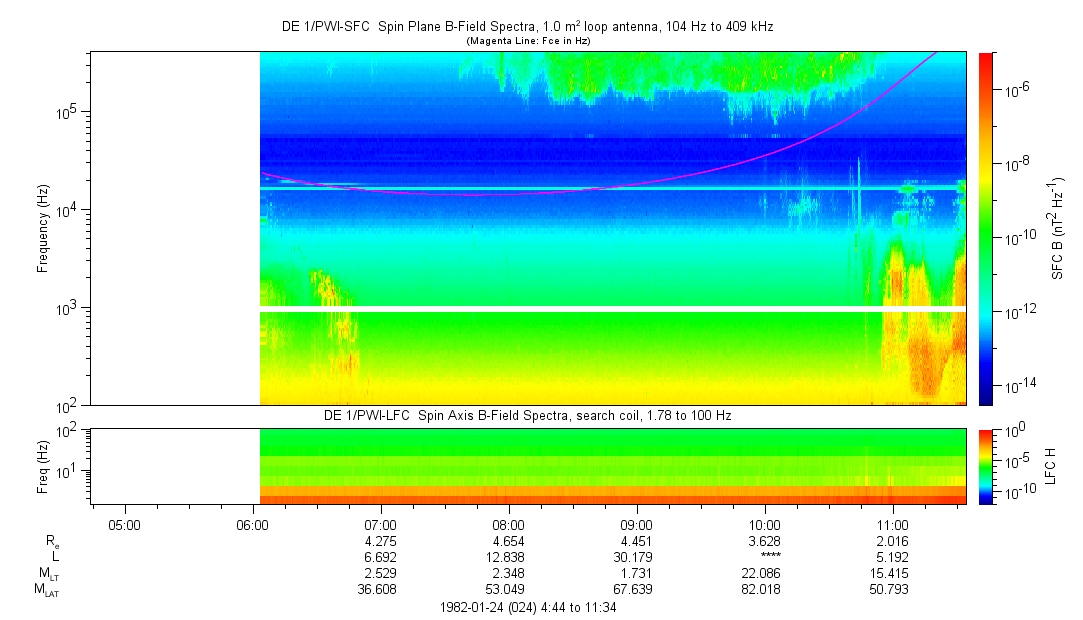
Task: Click the 1982-01-24 date range caption
Action: (x=528, y=608)
